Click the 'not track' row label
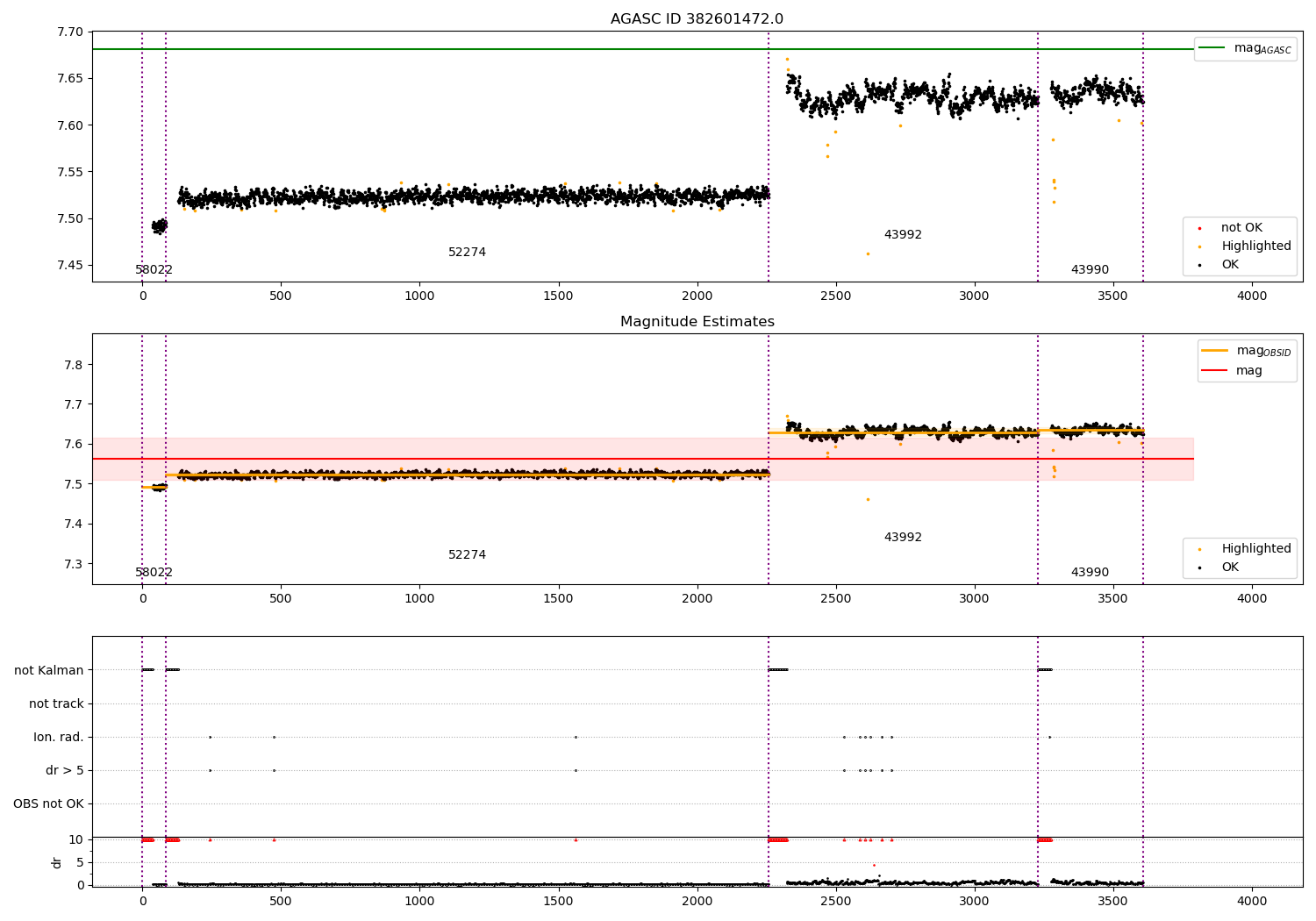The image size is (1316, 921). pyautogui.click(x=56, y=704)
